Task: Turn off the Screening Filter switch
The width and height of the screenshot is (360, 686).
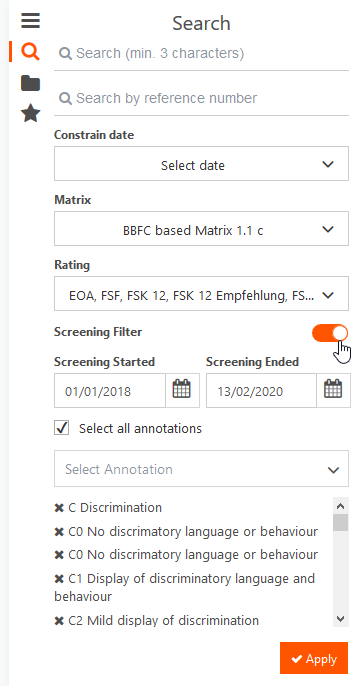Action: (330, 333)
